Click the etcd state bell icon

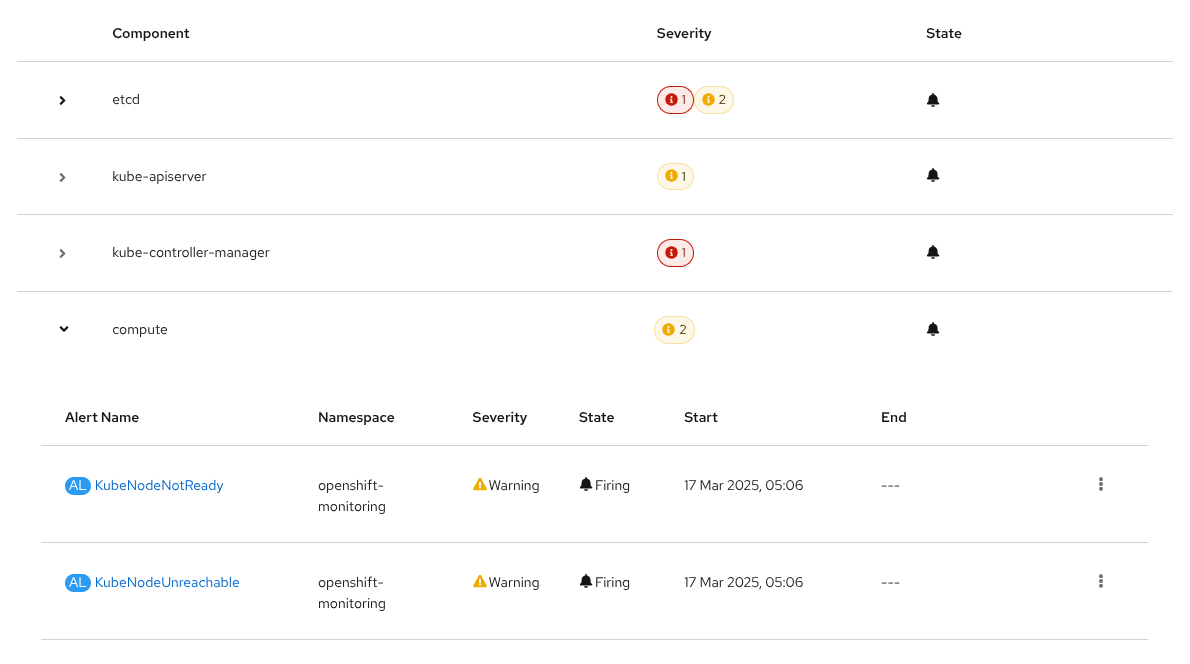[x=933, y=100]
